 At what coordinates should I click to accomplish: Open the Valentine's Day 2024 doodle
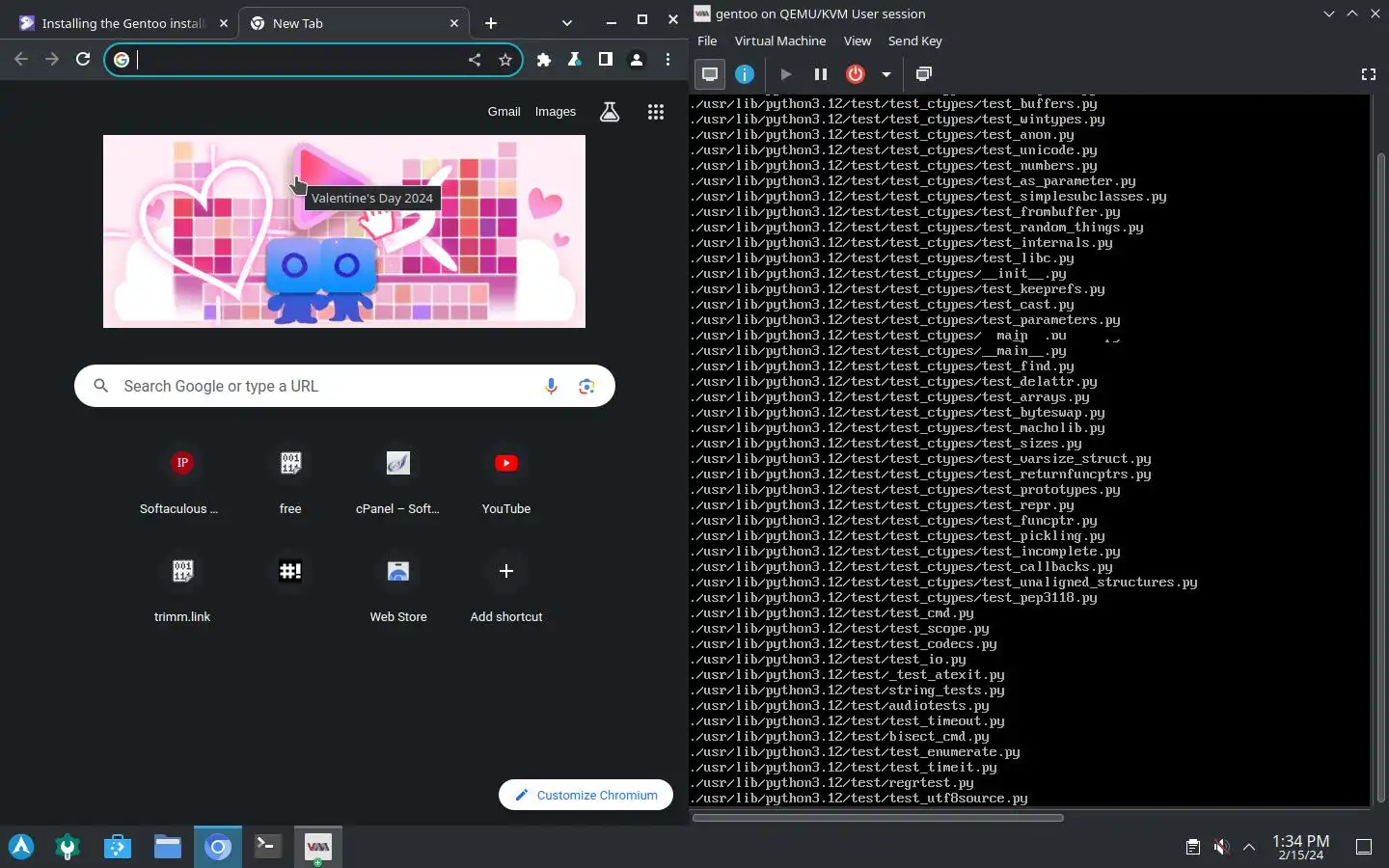pyautogui.click(x=344, y=231)
